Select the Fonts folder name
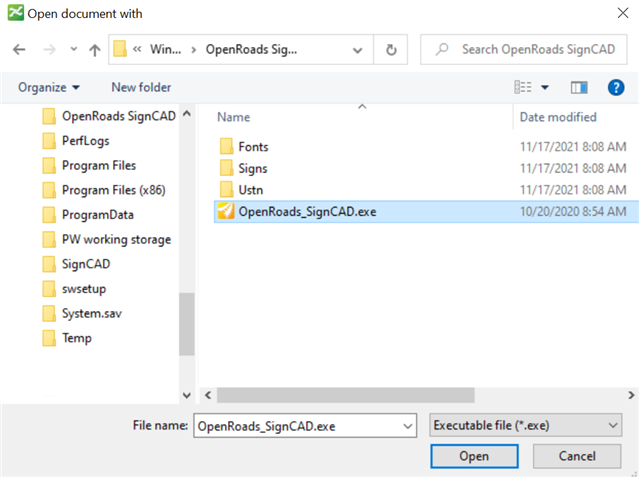This screenshot has width=639, height=477. (x=253, y=147)
